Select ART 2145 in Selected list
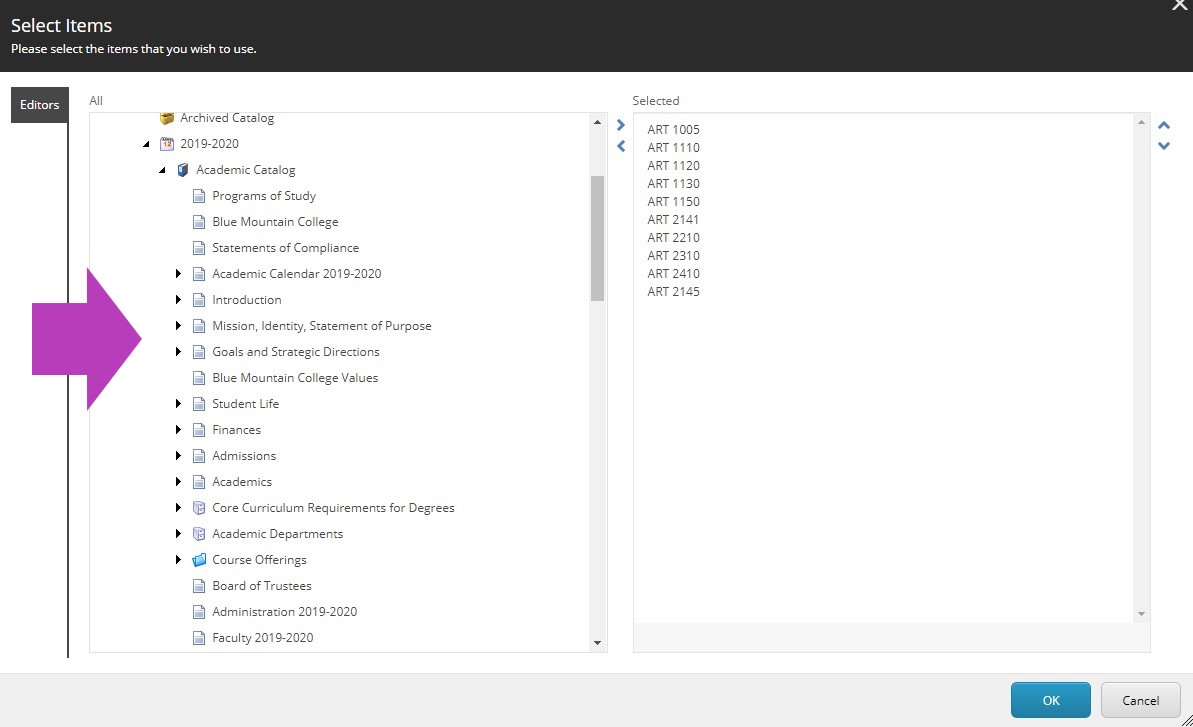The width and height of the screenshot is (1193, 727). 673,292
